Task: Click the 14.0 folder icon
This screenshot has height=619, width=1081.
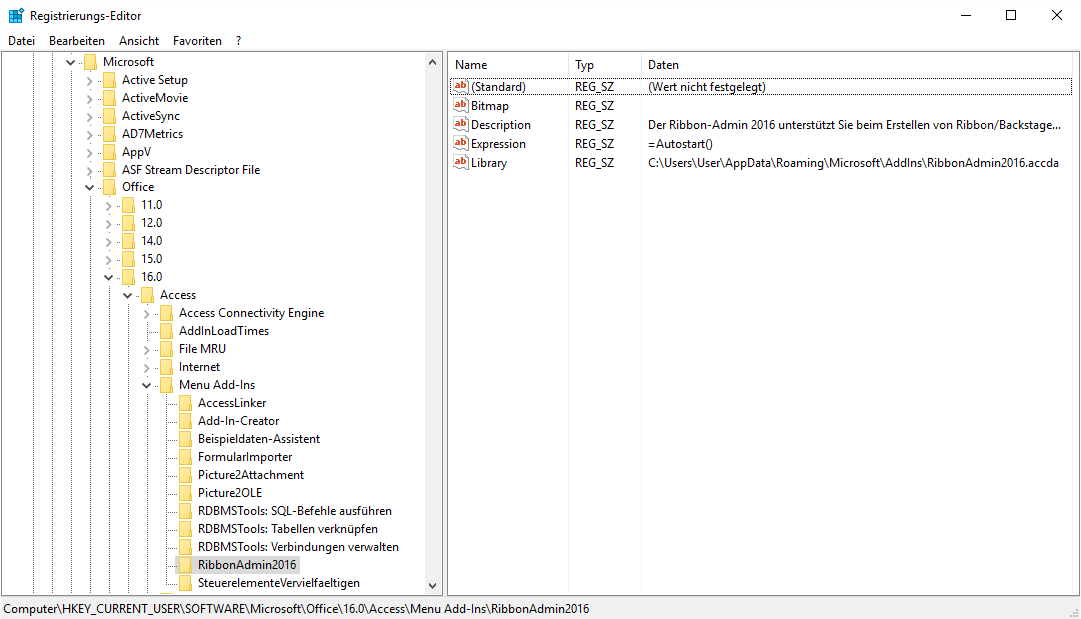Action: [129, 241]
